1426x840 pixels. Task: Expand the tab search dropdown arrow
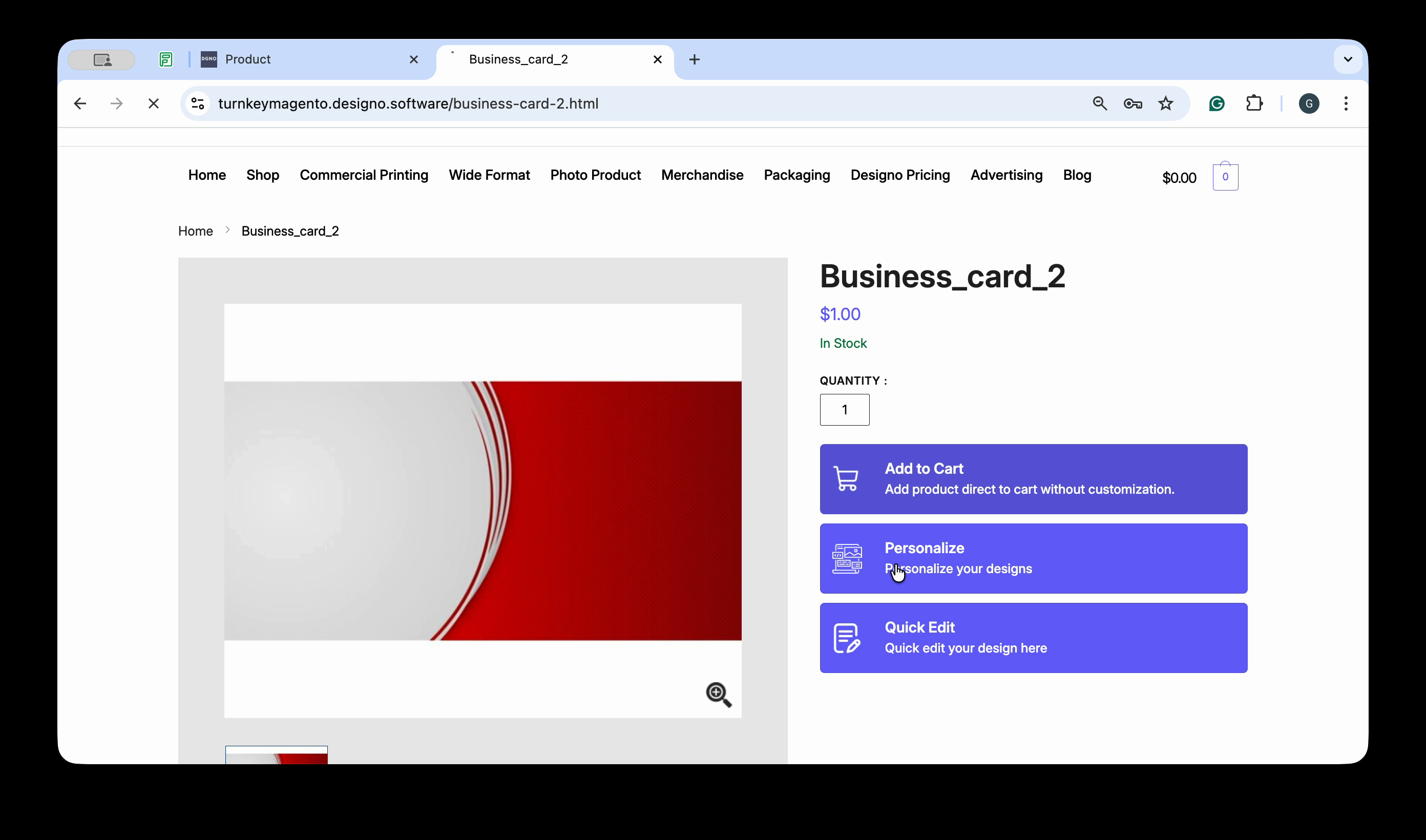coord(1347,59)
